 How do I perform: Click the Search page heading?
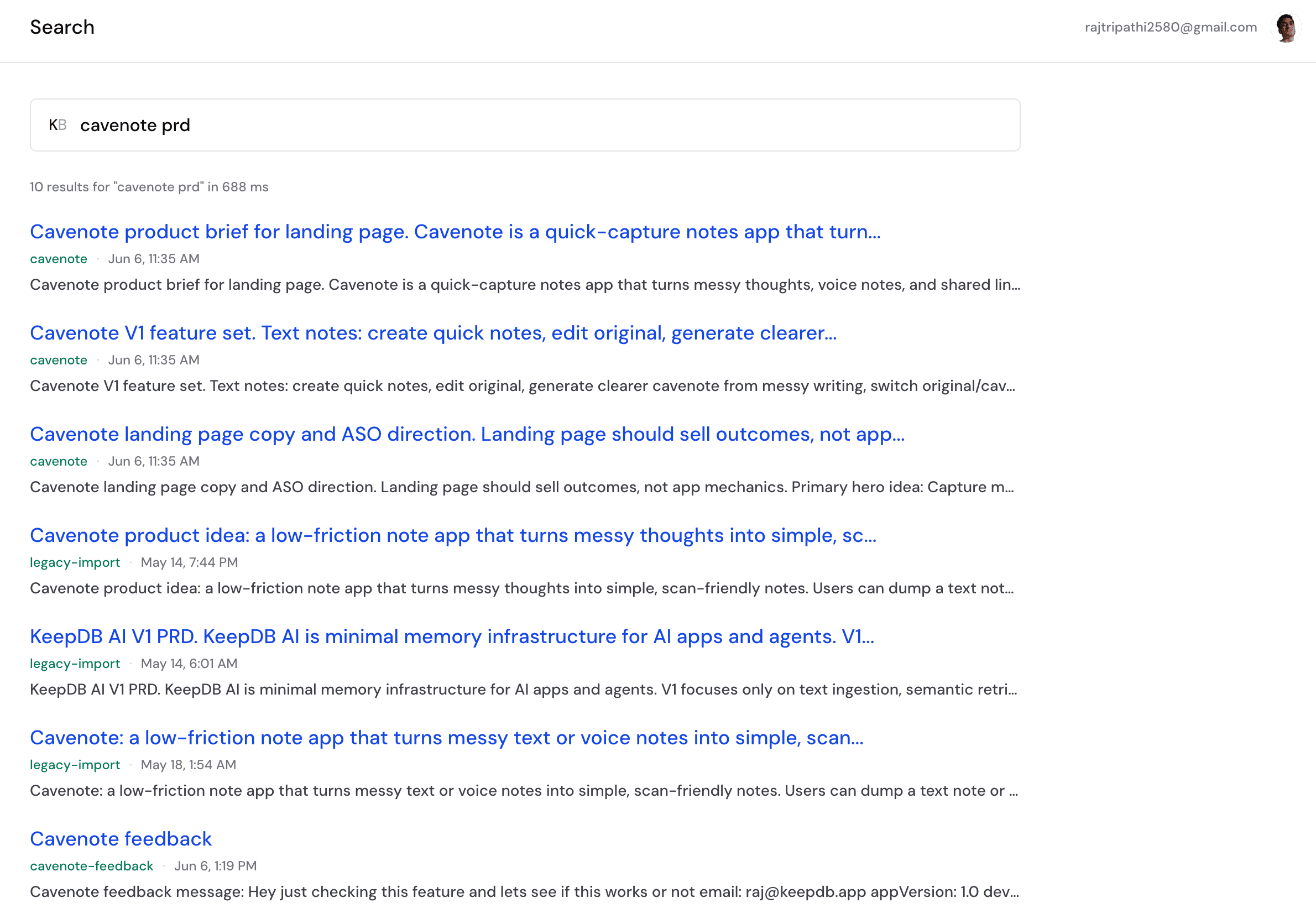click(62, 27)
